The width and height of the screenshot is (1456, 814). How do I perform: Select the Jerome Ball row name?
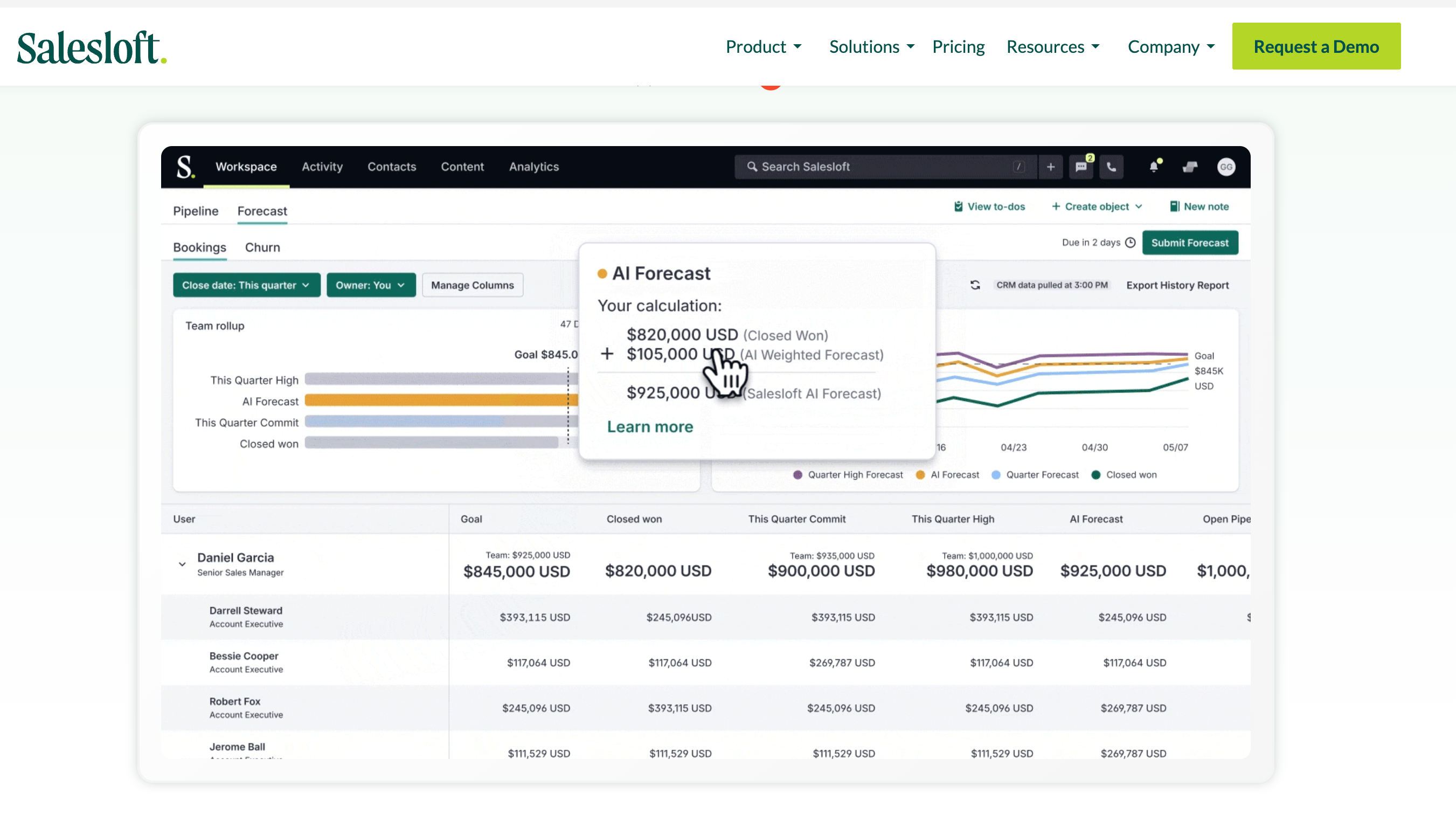(x=237, y=747)
